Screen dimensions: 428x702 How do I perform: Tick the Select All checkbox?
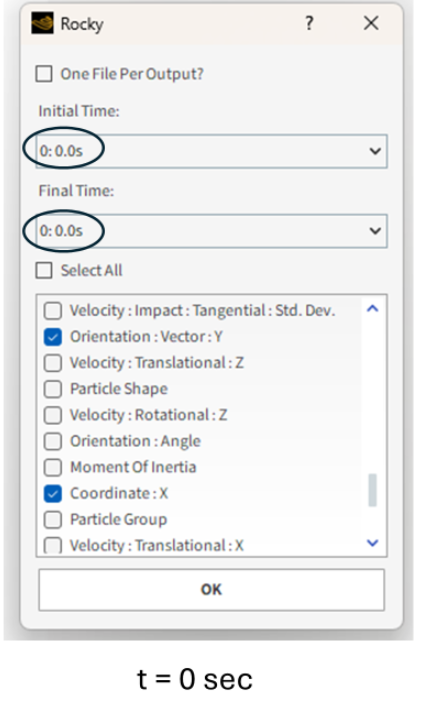pyautogui.click(x=44, y=270)
